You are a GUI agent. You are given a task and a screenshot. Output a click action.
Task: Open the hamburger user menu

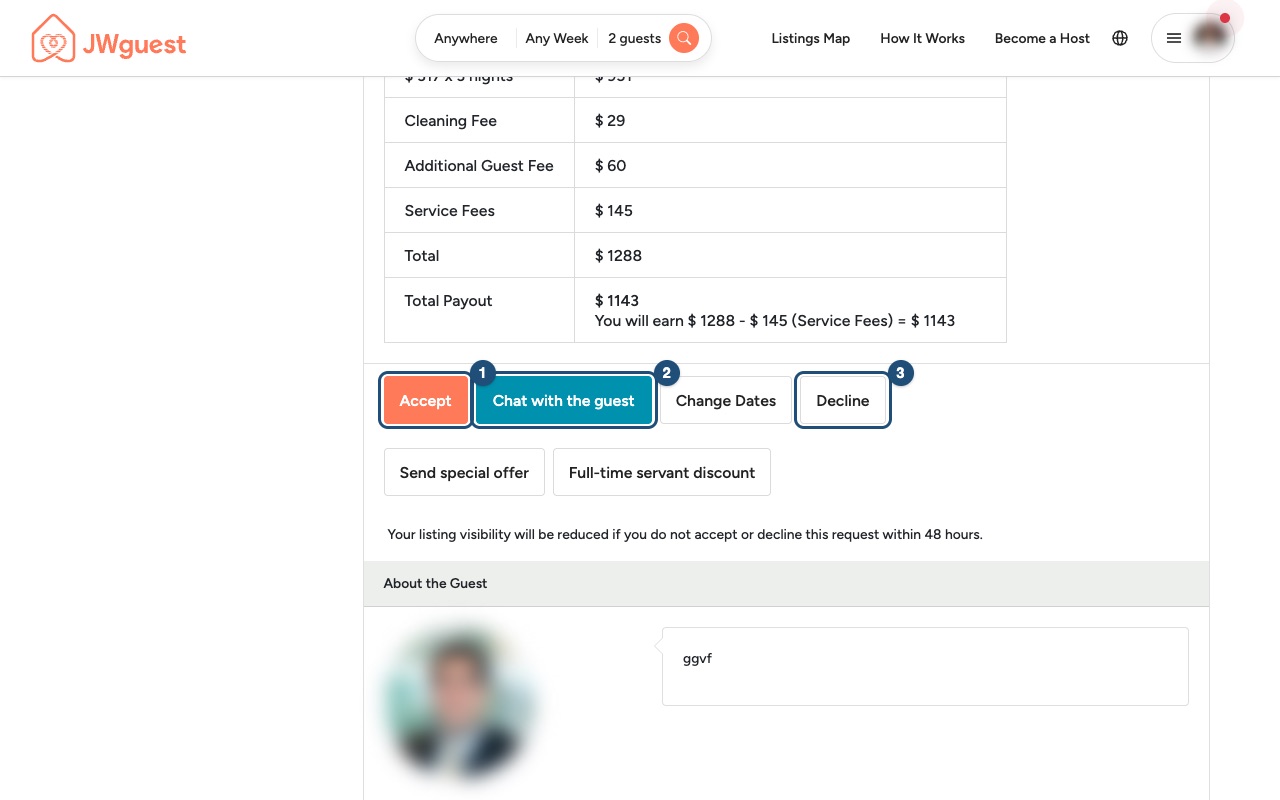[x=1174, y=38]
